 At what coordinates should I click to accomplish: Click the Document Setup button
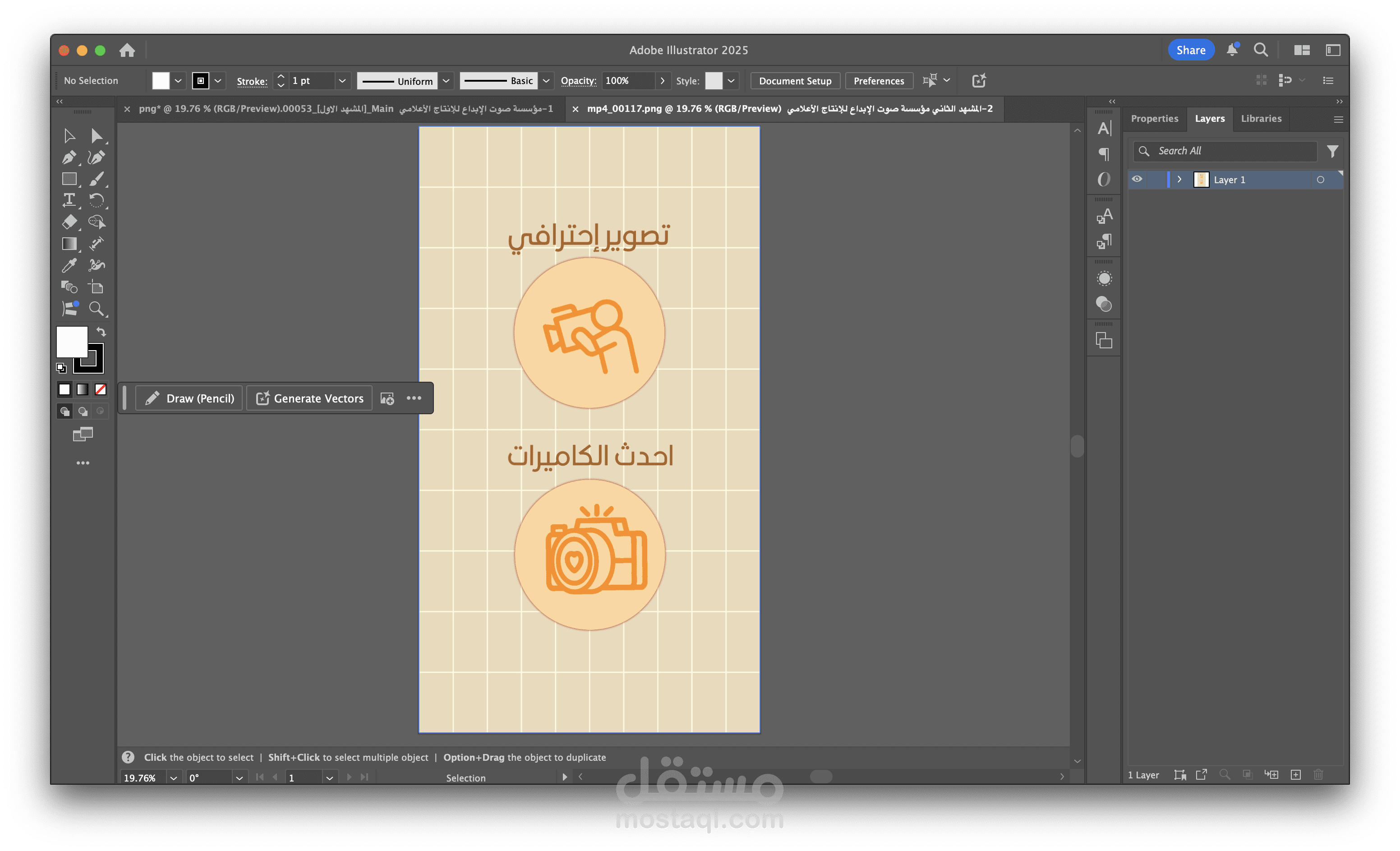[x=795, y=81]
